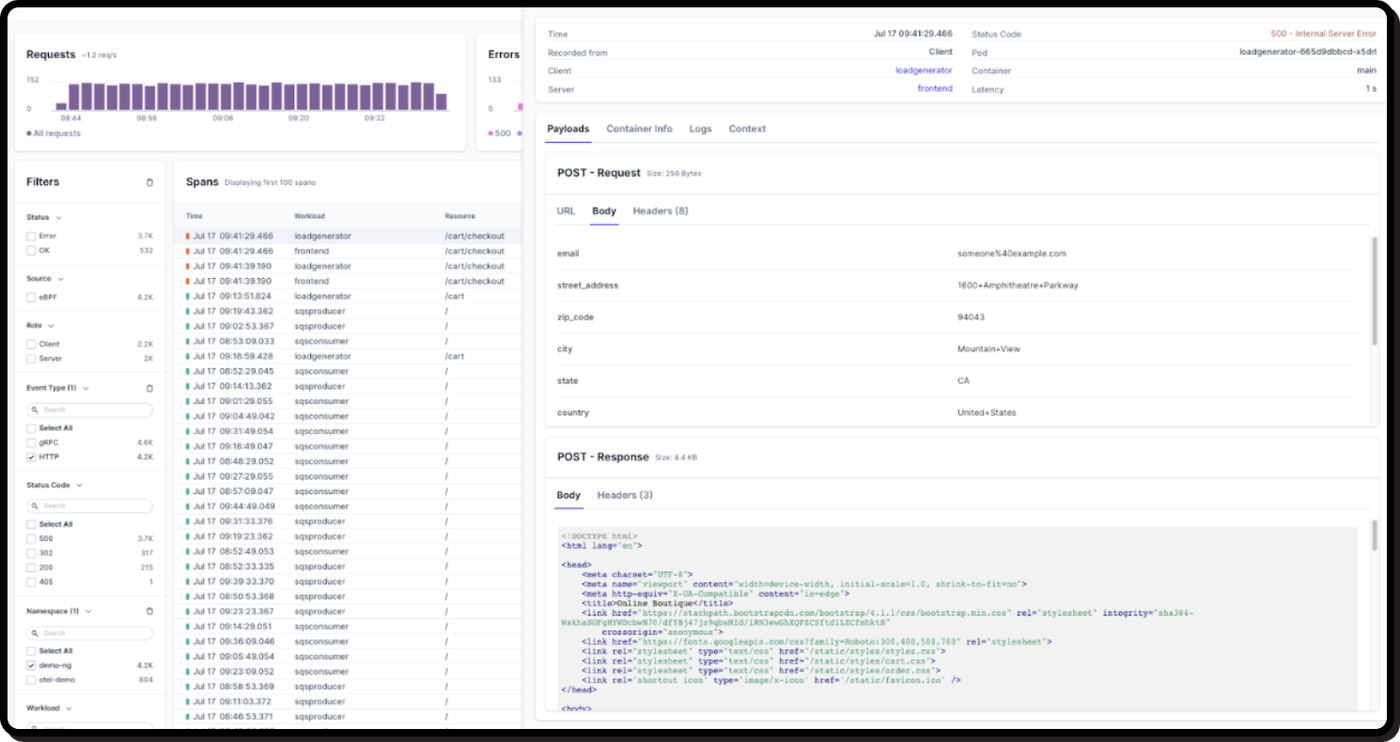Check the otel-demo namespace
Image resolution: width=1400 pixels, height=742 pixels.
point(31,680)
